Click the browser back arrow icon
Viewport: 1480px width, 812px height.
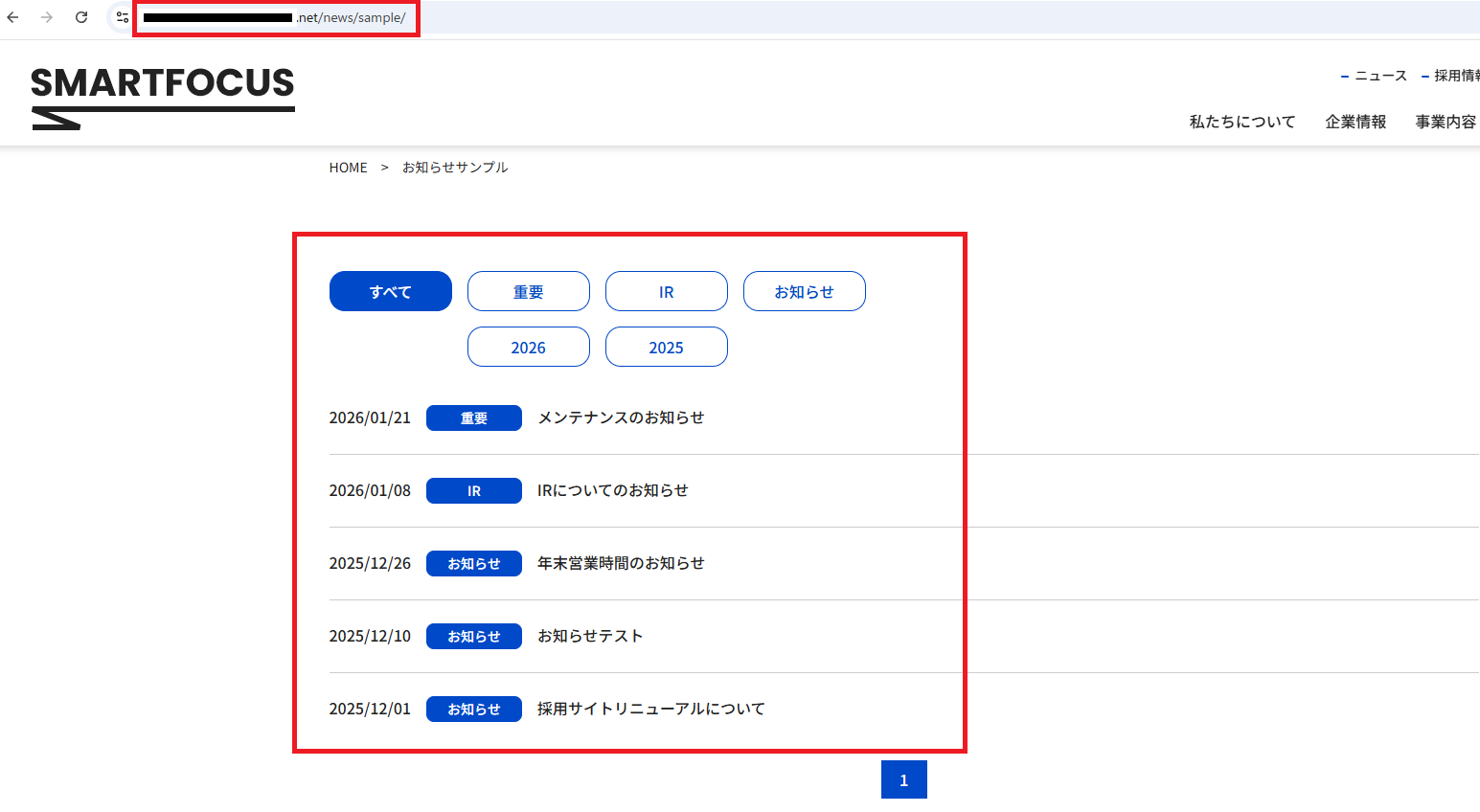click(13, 16)
